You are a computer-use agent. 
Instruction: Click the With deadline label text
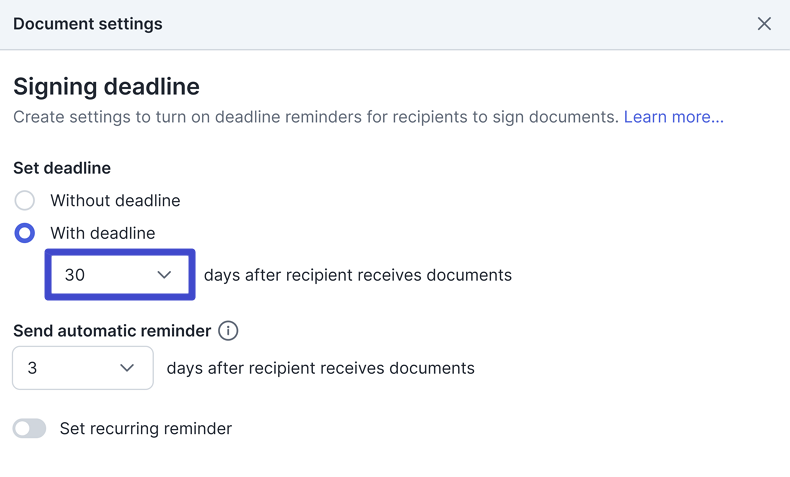[103, 233]
